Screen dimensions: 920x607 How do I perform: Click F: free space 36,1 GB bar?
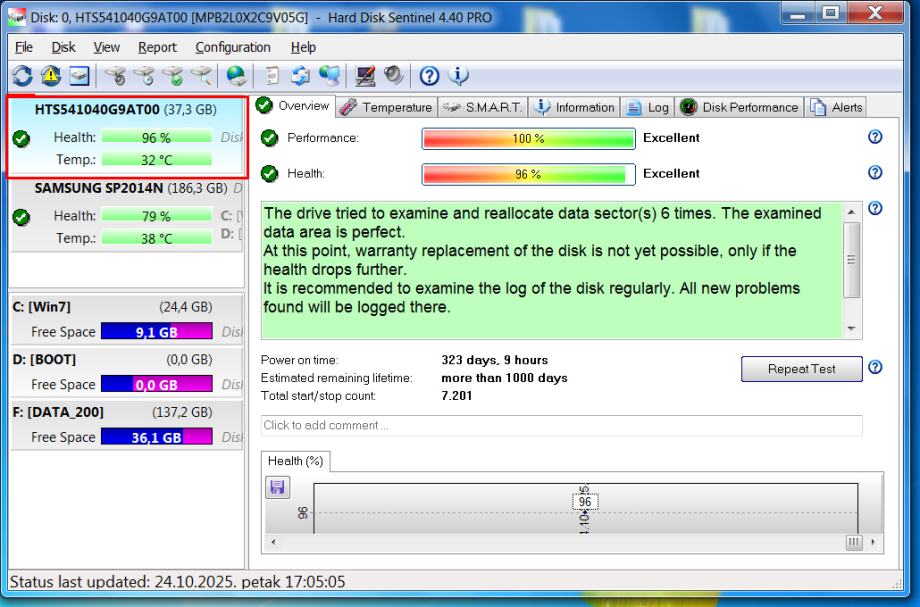(x=157, y=437)
